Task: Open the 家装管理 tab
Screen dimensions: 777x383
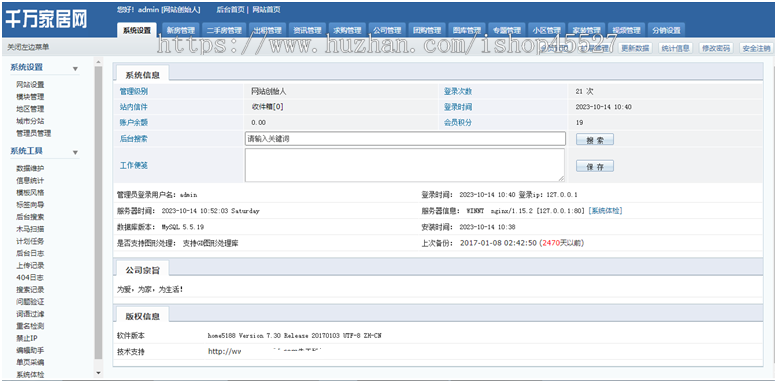Action: pyautogui.click(x=586, y=30)
